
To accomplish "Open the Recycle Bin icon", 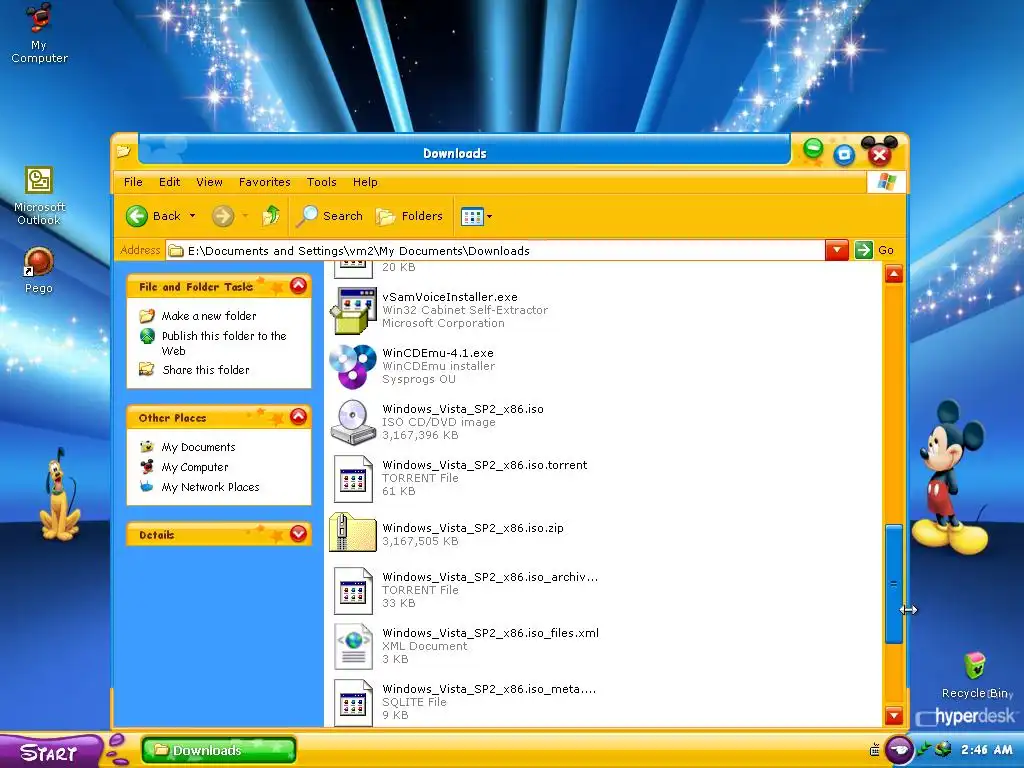I will pos(976,675).
